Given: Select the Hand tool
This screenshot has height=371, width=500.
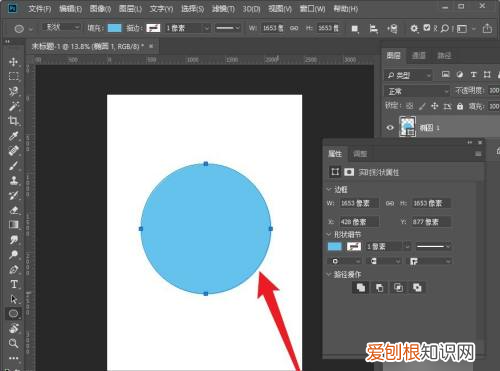Looking at the screenshot, I should [x=13, y=328].
